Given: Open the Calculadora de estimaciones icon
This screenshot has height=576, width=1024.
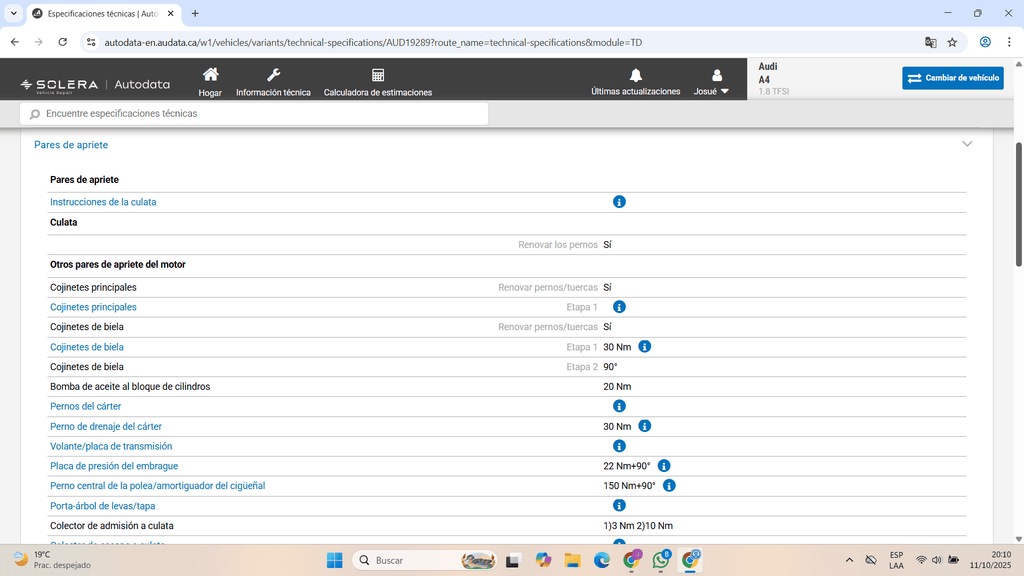Looking at the screenshot, I should 378,76.
